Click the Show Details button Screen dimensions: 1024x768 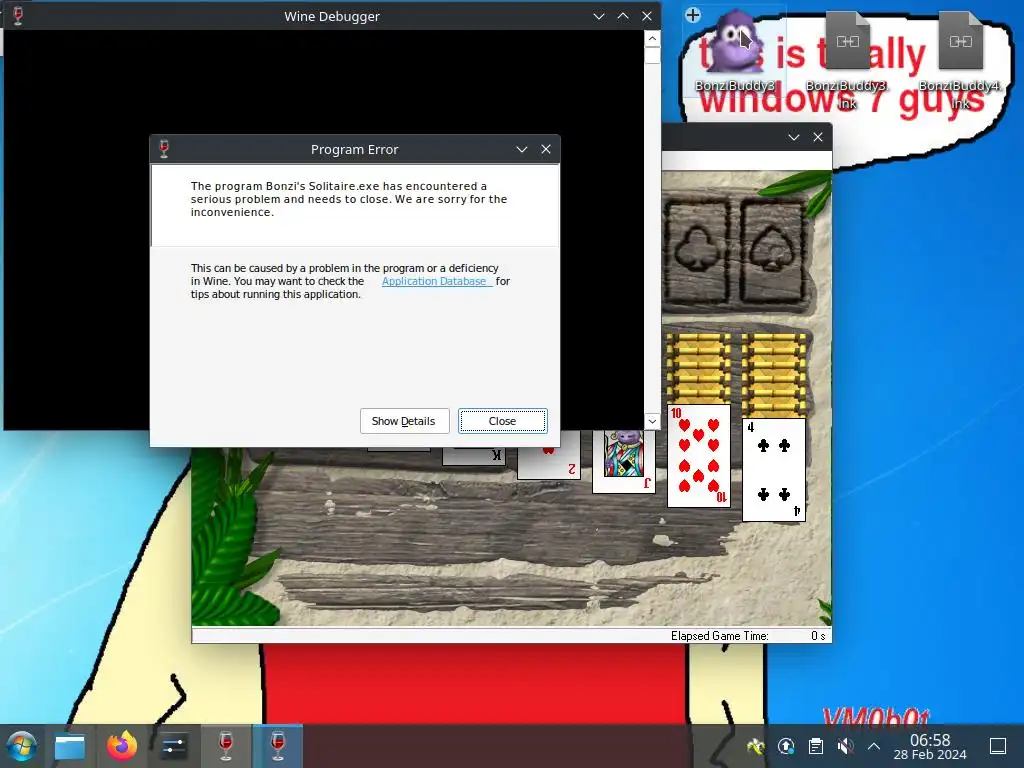tap(404, 421)
